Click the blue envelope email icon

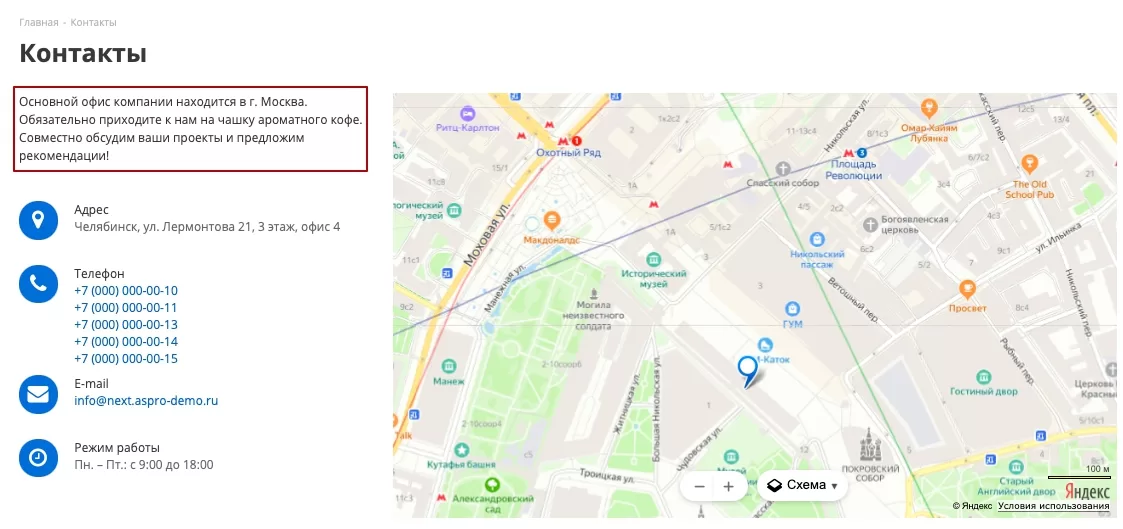38,394
